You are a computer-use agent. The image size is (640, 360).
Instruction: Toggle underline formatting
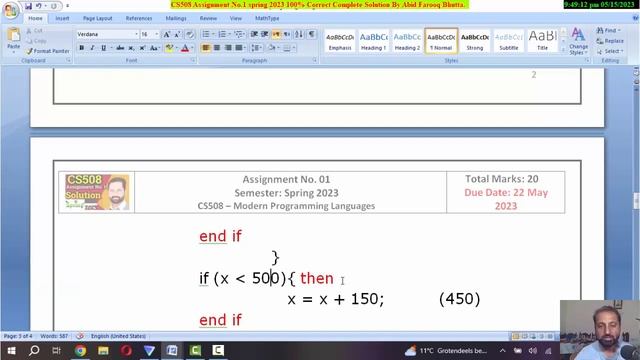pyautogui.click(x=103, y=48)
